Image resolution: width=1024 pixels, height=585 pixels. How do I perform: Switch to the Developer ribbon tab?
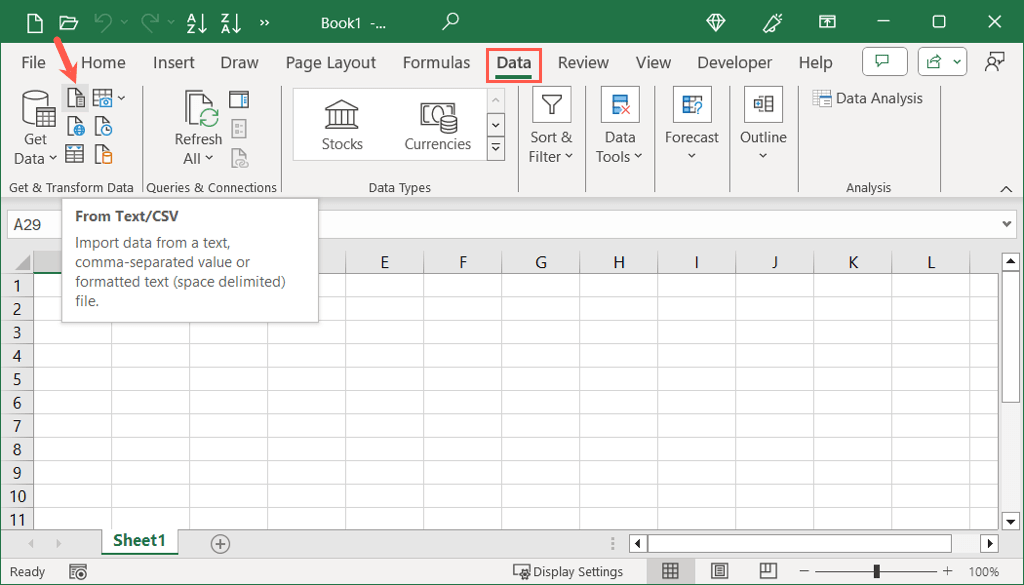(x=732, y=62)
